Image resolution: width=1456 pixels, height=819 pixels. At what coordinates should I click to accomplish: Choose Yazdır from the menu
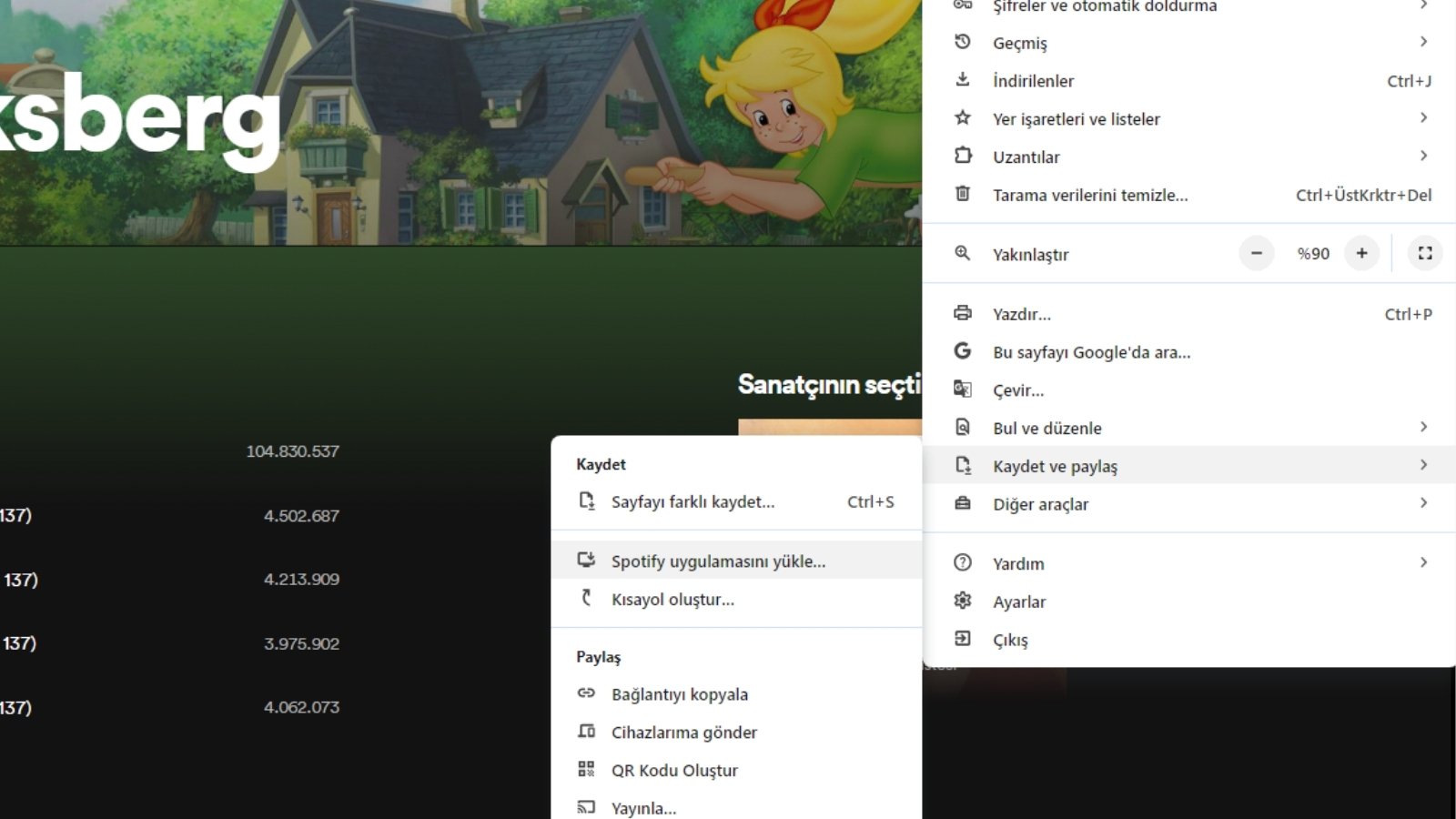1188,313
